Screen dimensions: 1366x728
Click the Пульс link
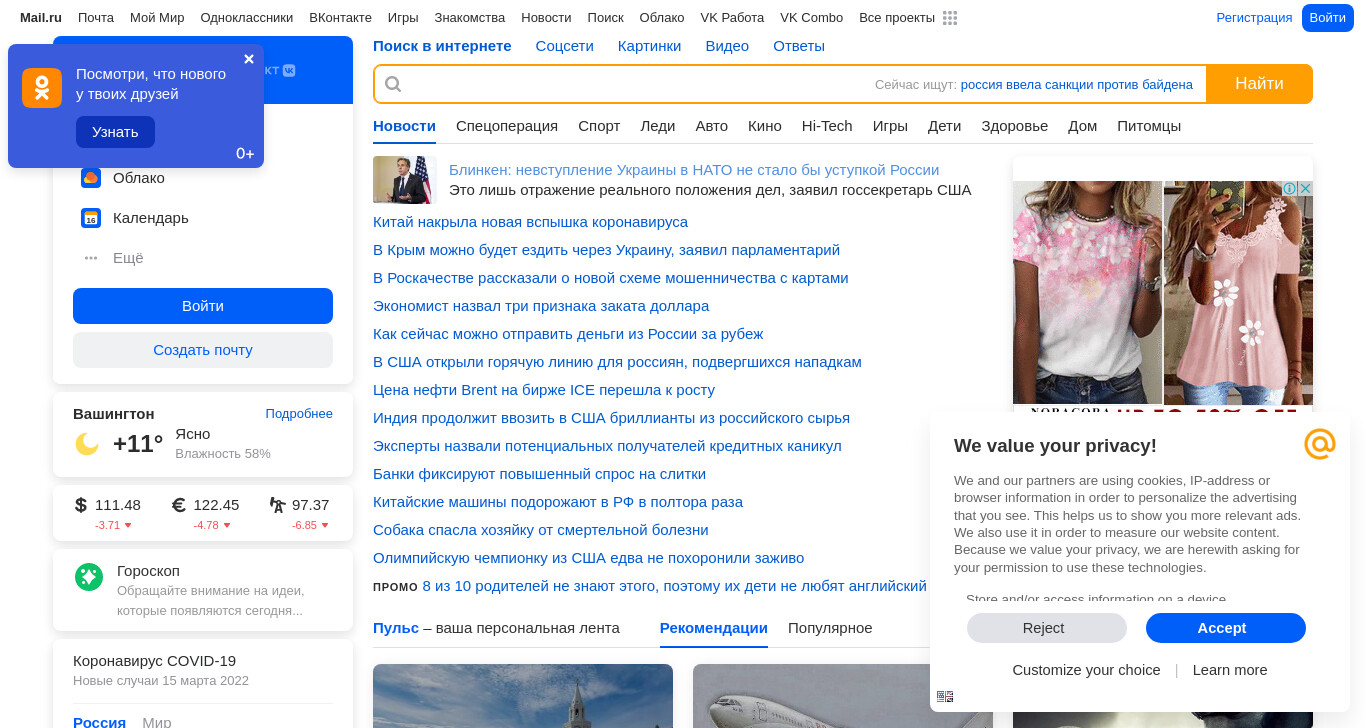coord(396,628)
